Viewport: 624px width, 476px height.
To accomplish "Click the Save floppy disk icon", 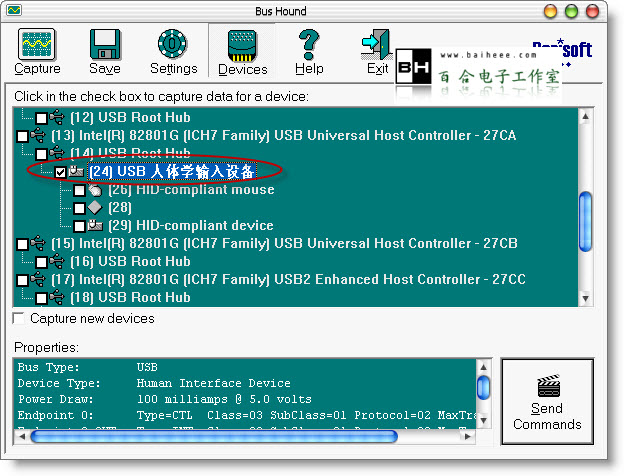I will click(105, 44).
